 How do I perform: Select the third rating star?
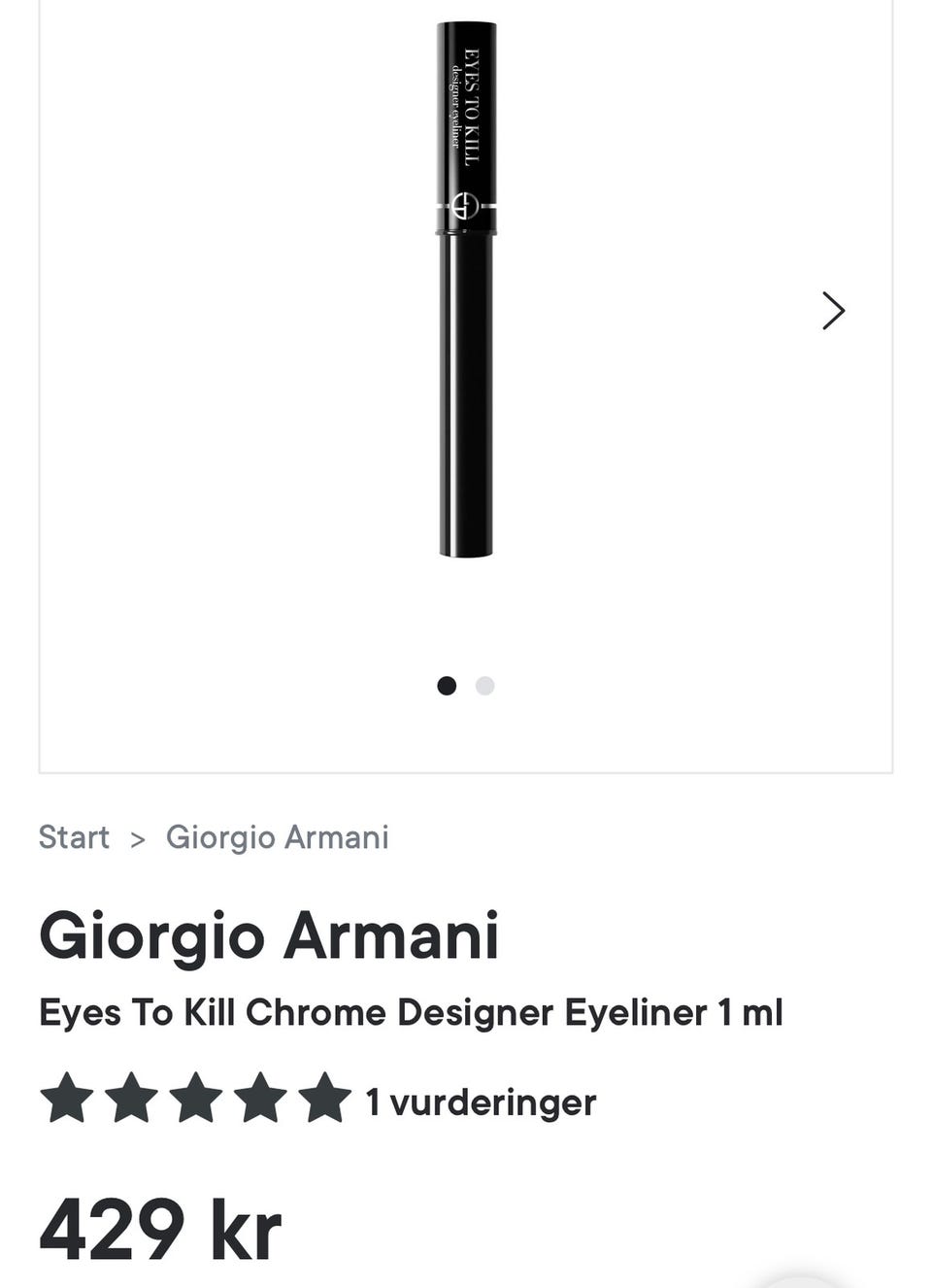(x=196, y=1099)
